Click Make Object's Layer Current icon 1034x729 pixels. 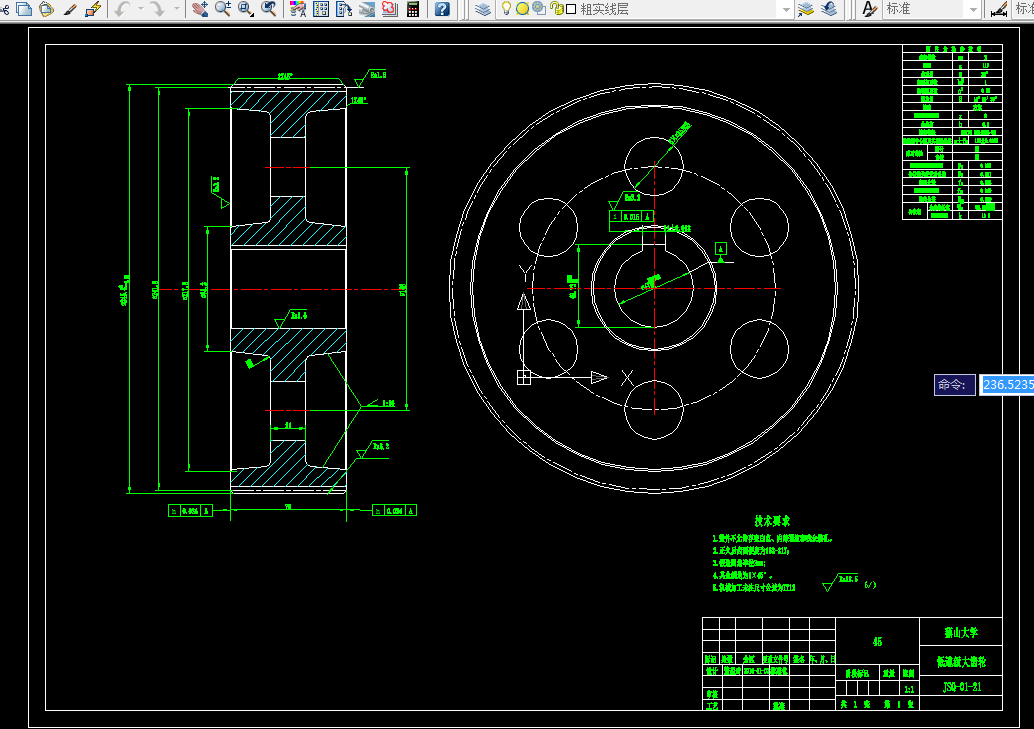pos(806,9)
